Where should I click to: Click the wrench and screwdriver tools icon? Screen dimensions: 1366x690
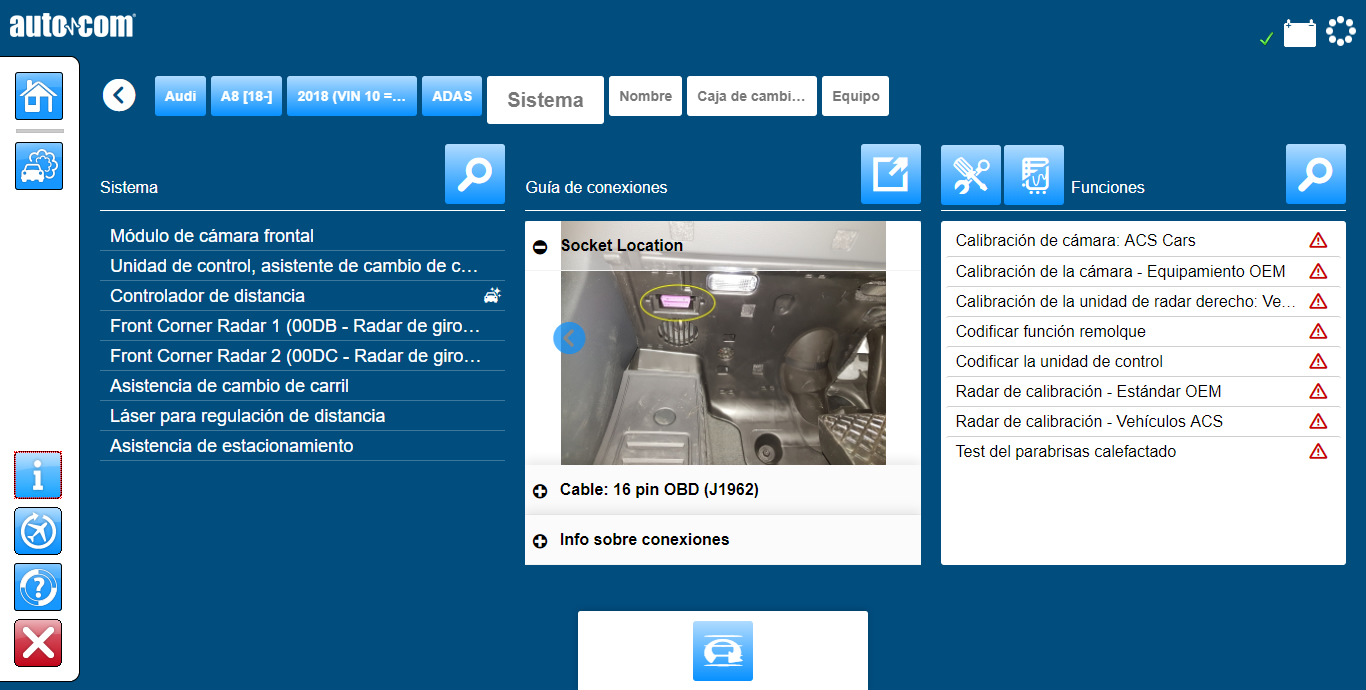point(971,175)
